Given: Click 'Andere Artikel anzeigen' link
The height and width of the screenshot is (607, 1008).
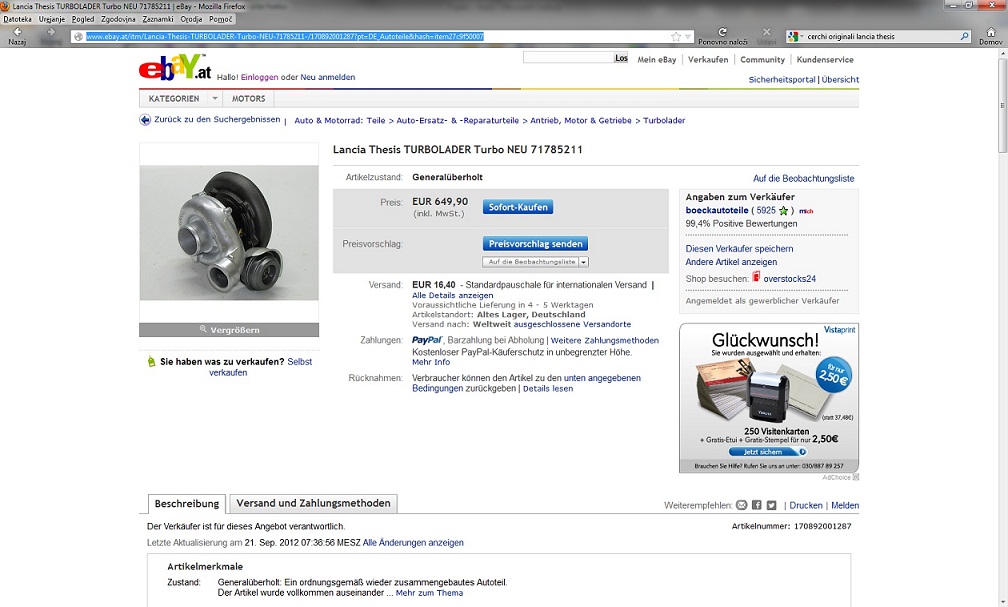Looking at the screenshot, I should tap(731, 262).
